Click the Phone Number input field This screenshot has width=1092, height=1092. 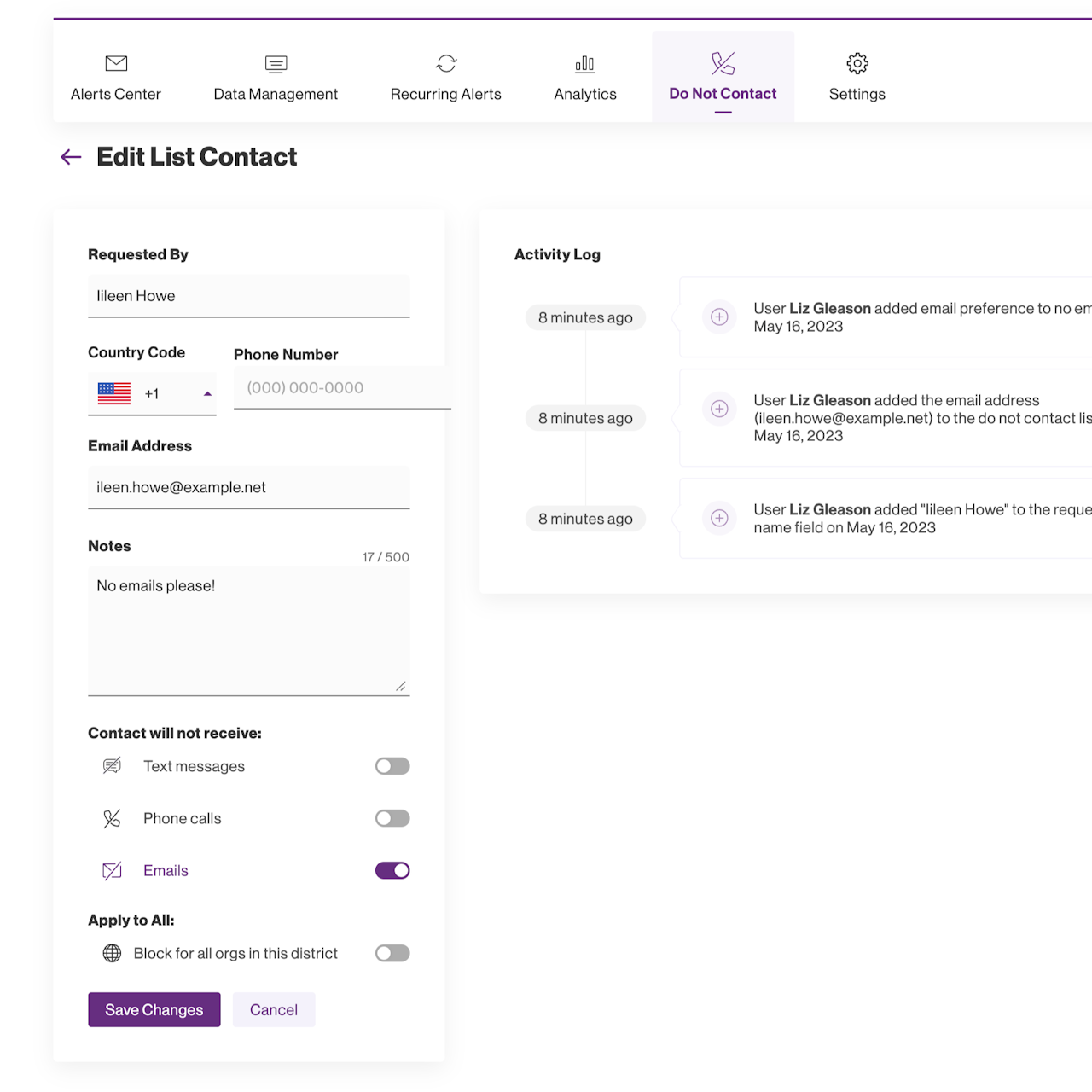[341, 388]
